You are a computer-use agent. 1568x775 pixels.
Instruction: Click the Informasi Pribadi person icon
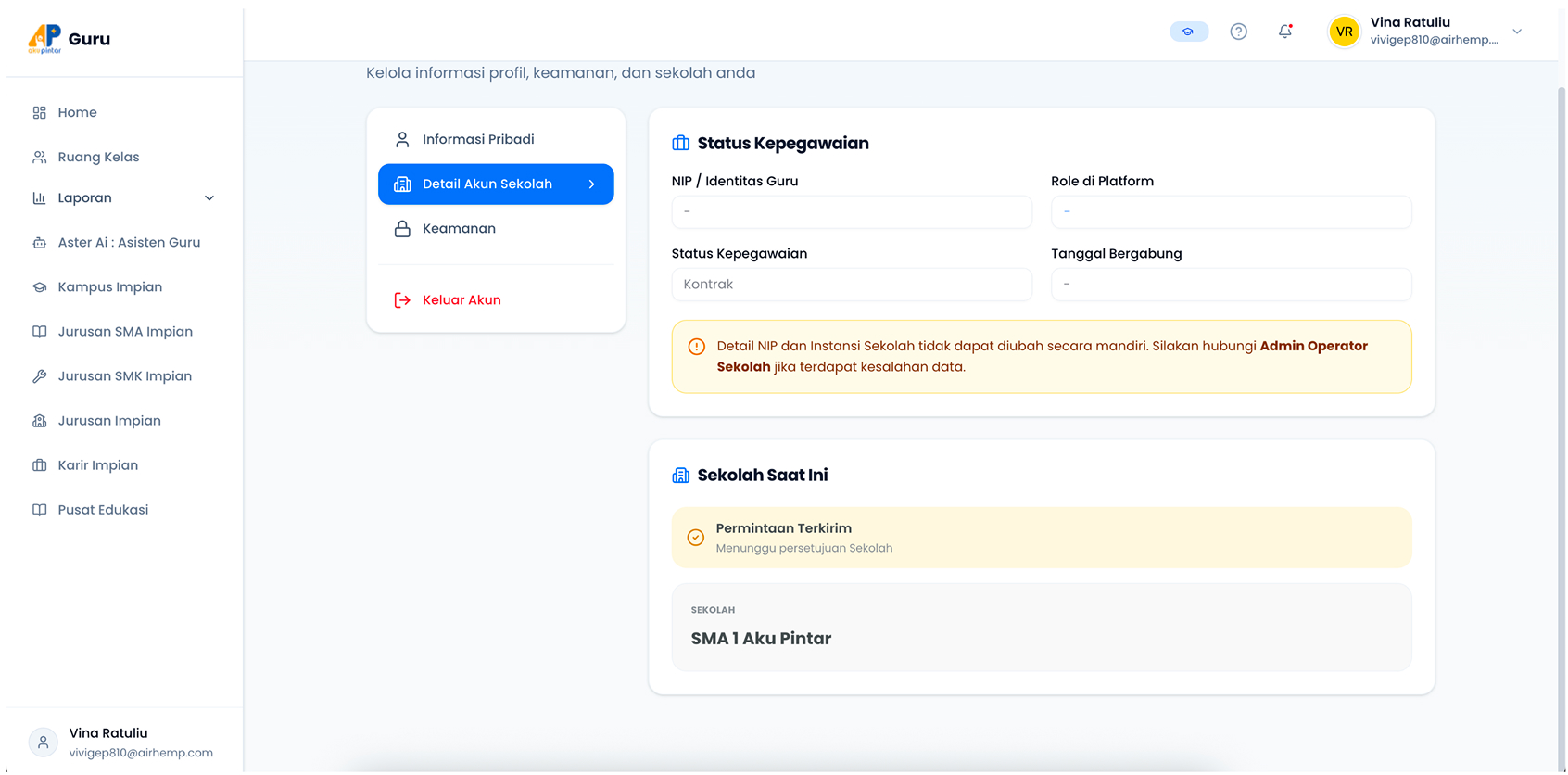(402, 140)
